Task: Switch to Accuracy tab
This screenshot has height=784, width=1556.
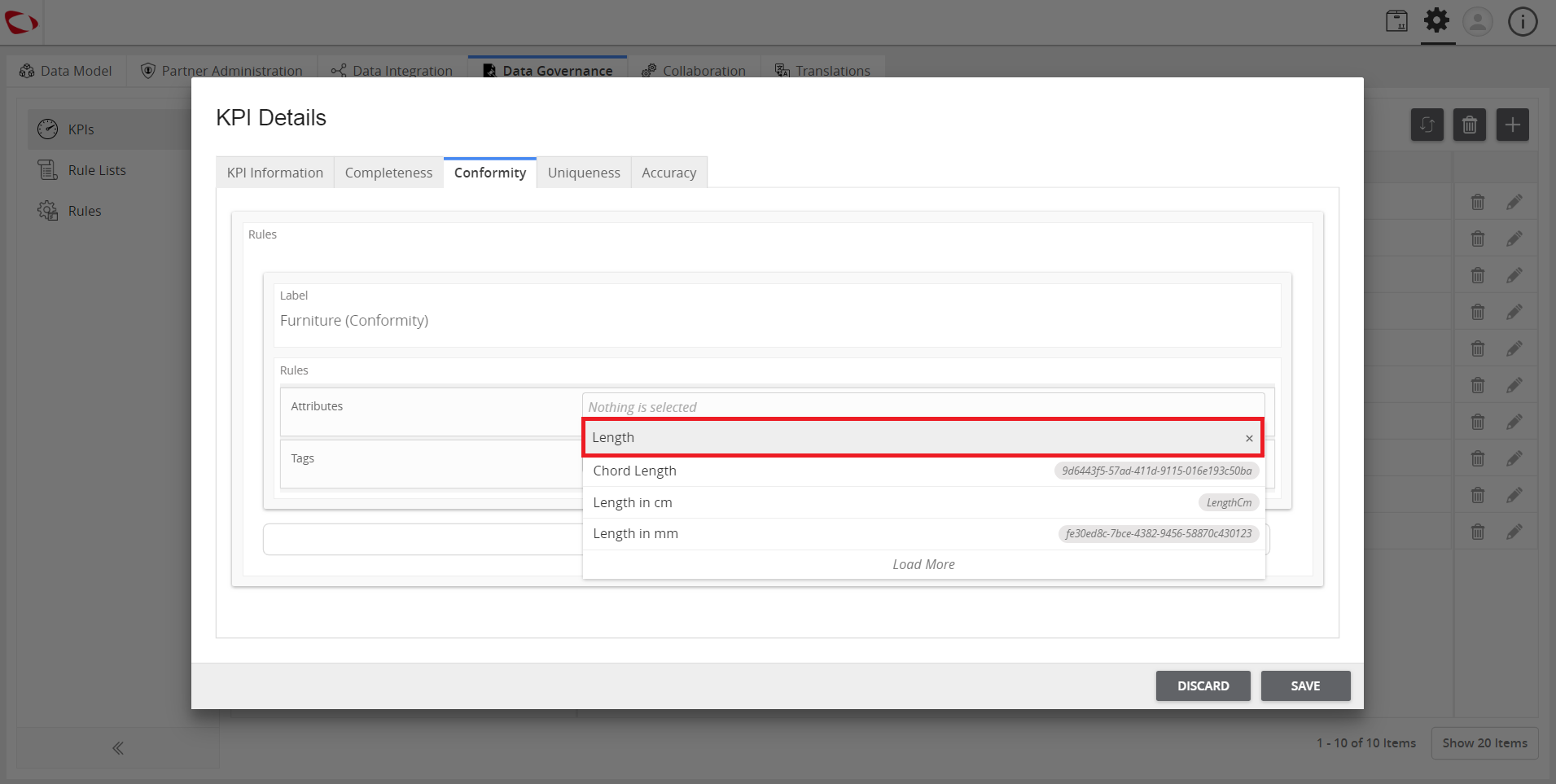Action: (669, 173)
